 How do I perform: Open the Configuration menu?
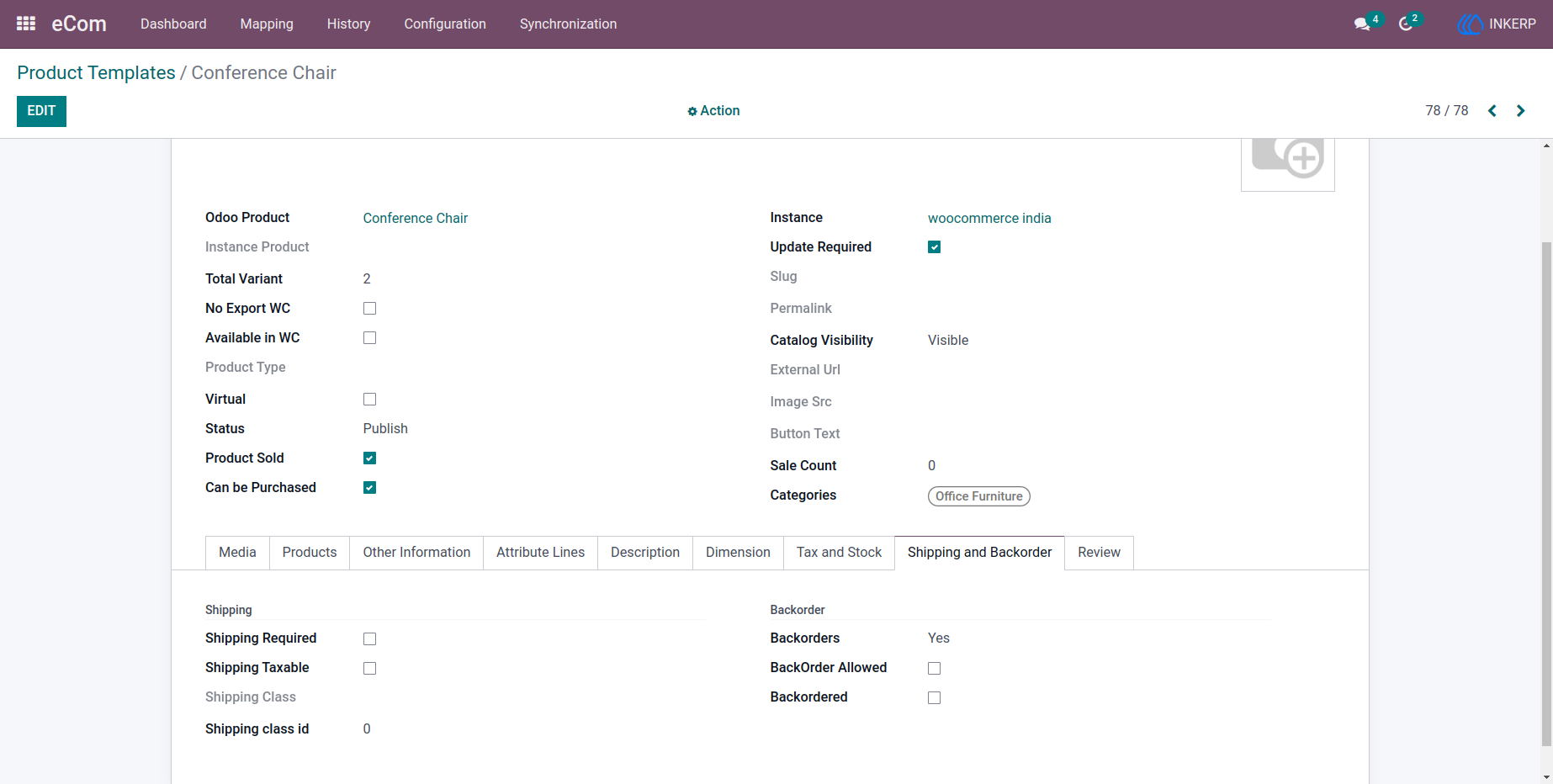point(445,24)
